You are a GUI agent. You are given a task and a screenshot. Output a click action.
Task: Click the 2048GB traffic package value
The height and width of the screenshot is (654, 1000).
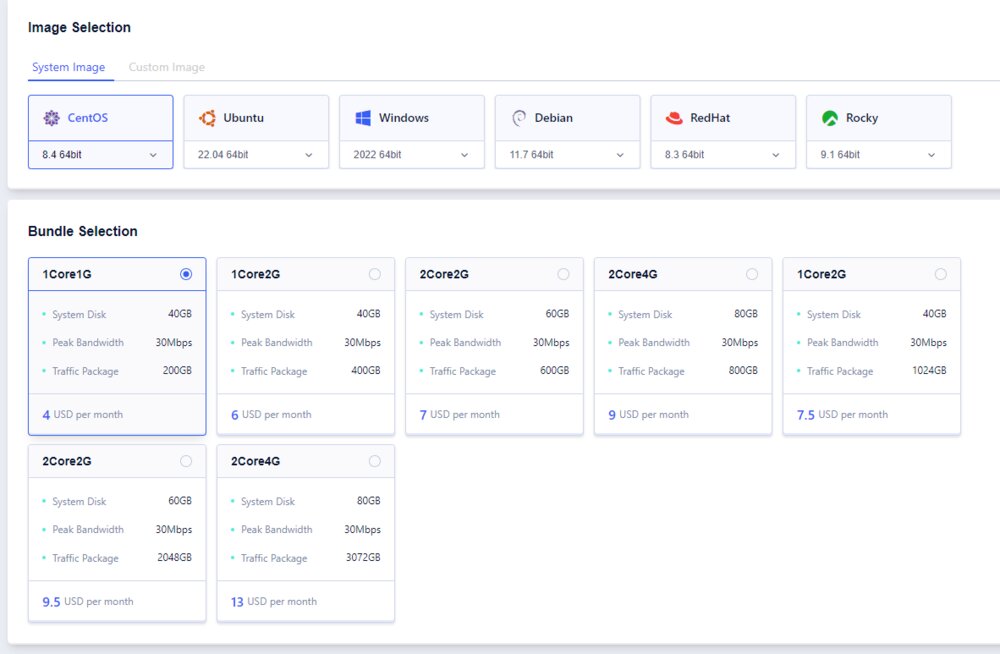tap(175, 557)
